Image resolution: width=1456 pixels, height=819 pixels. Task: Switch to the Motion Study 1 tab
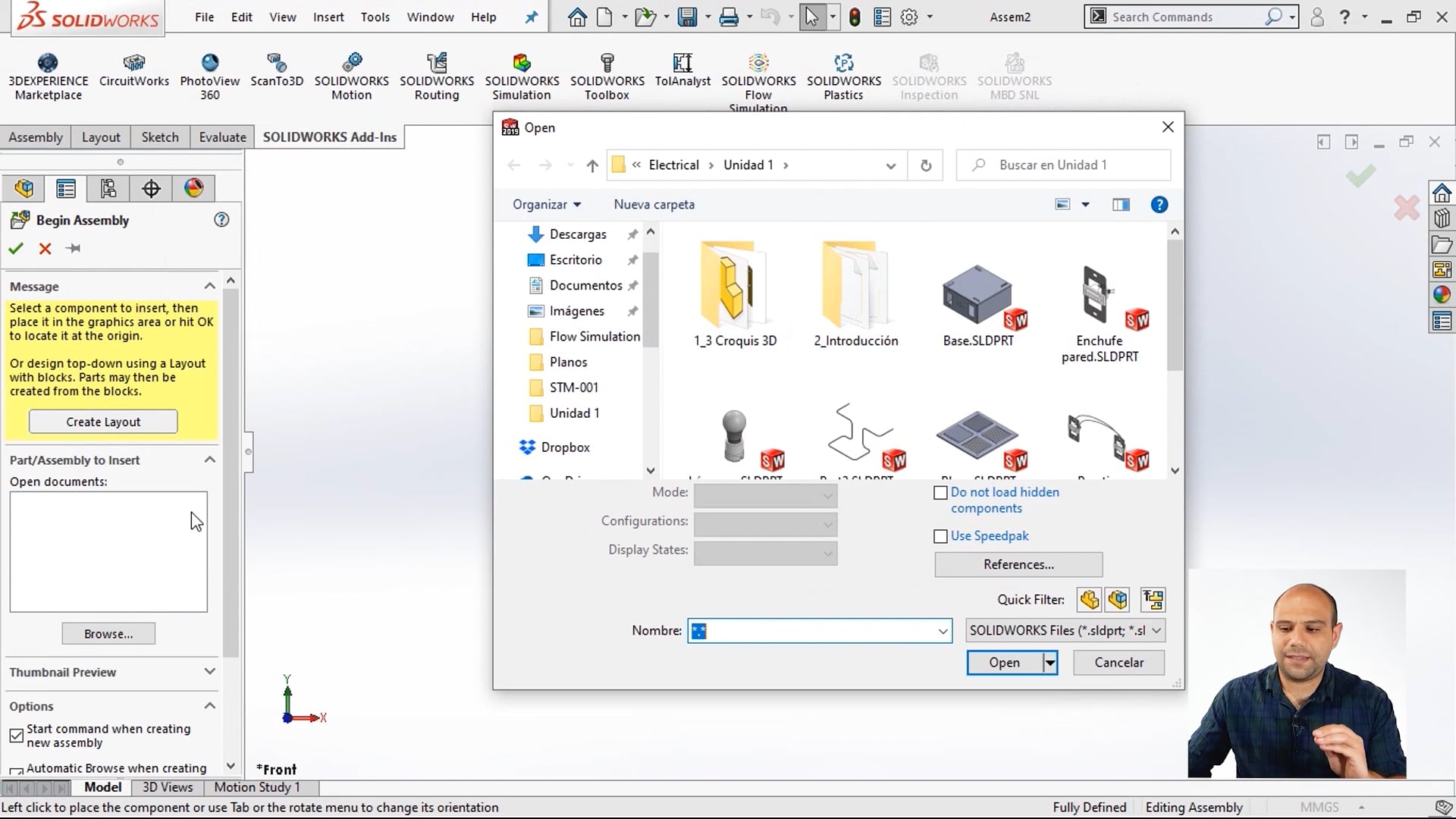256,787
